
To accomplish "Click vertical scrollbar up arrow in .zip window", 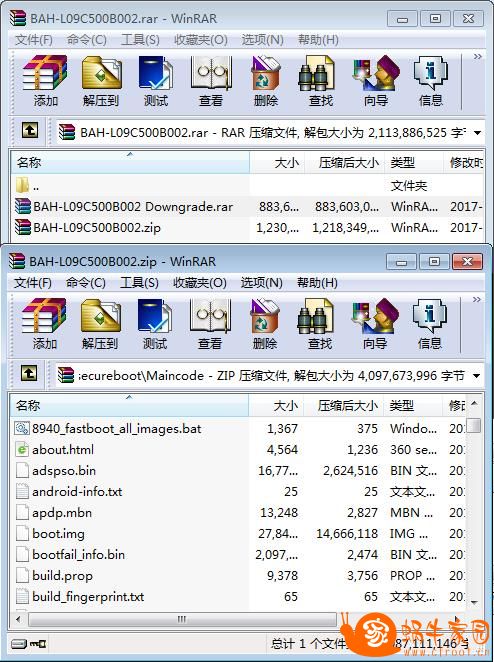I will click(475, 404).
